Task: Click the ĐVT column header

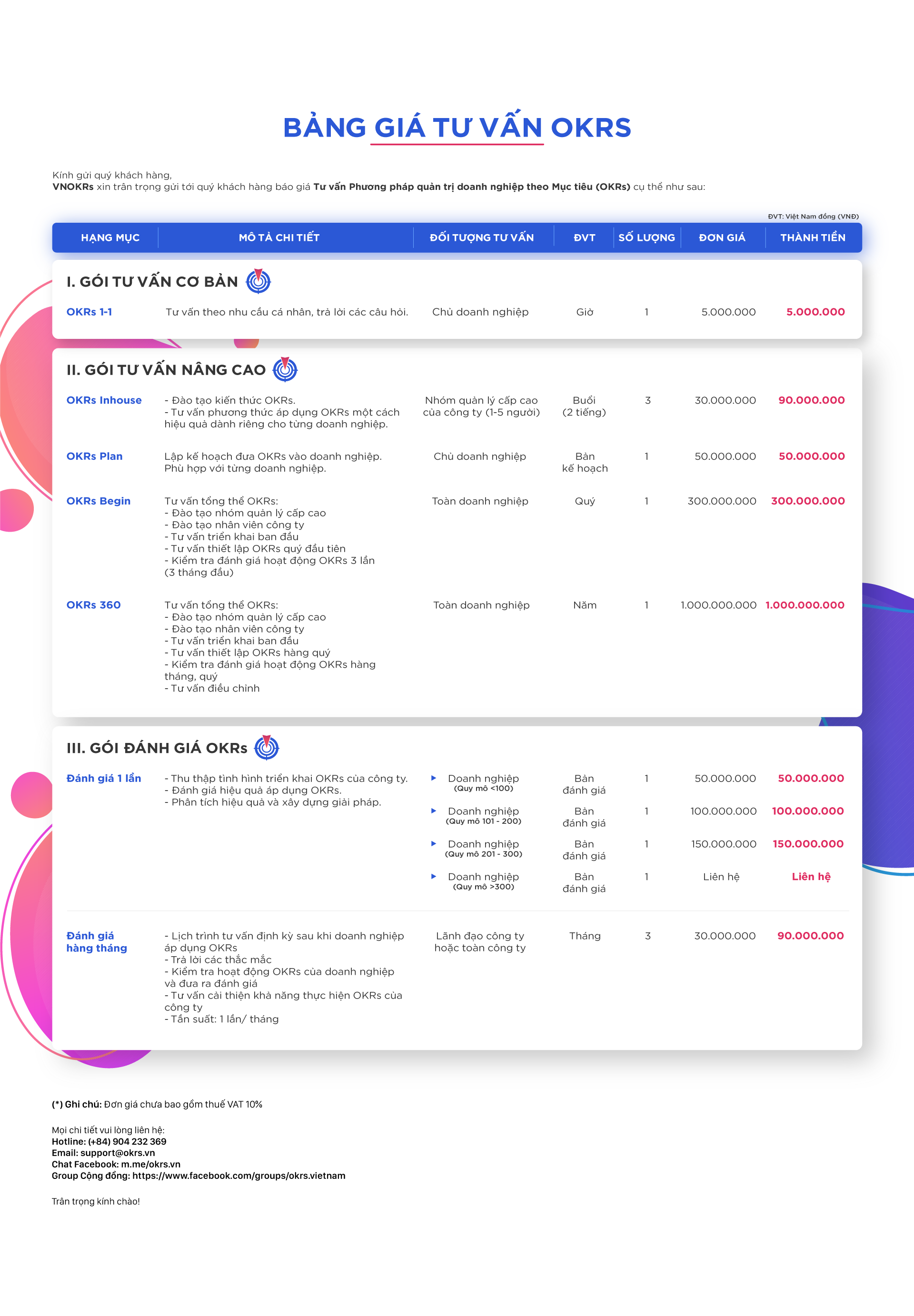Action: (x=585, y=237)
